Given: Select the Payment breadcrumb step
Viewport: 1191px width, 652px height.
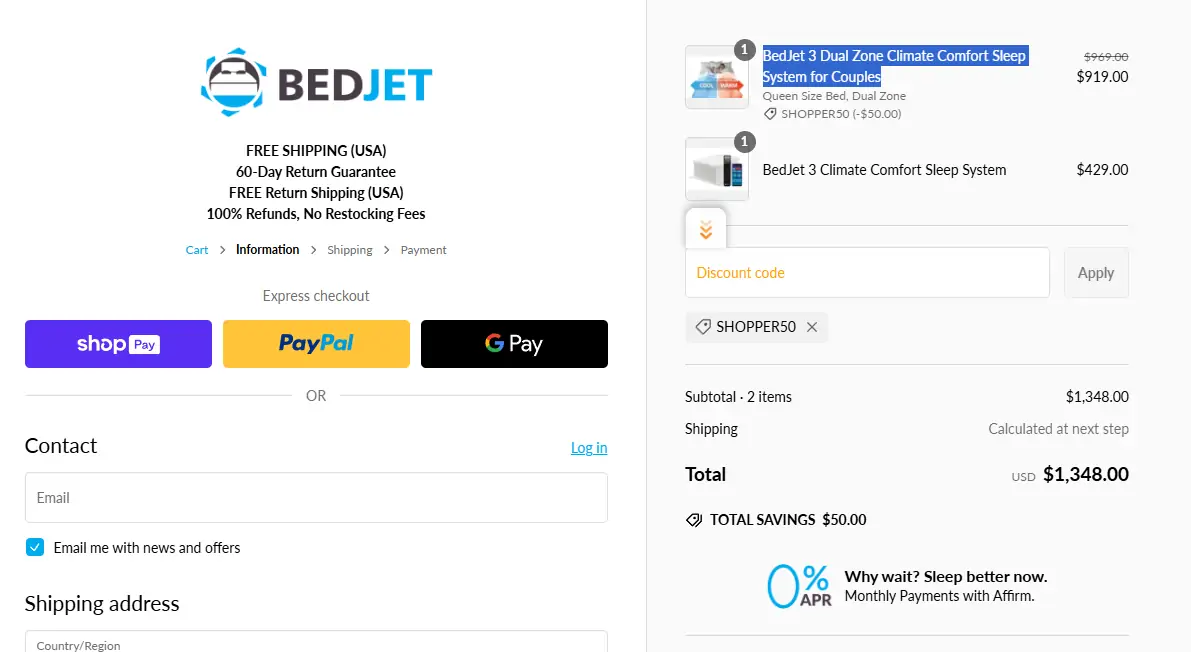Looking at the screenshot, I should [423, 250].
